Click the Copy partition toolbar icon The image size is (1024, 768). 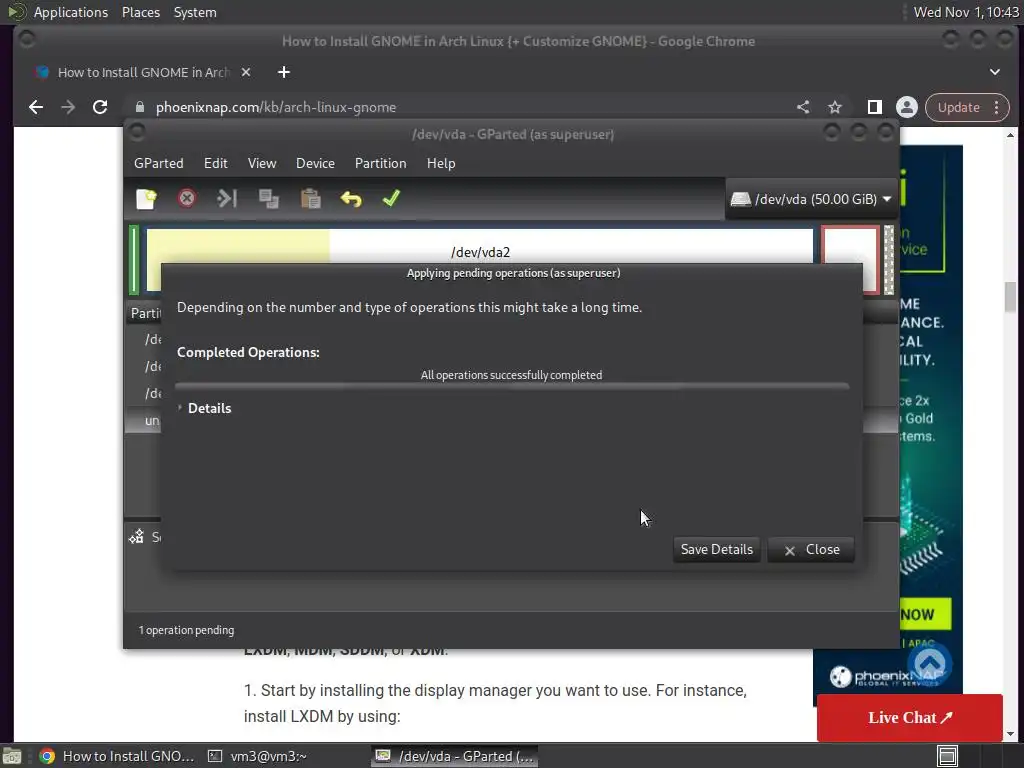click(x=268, y=199)
